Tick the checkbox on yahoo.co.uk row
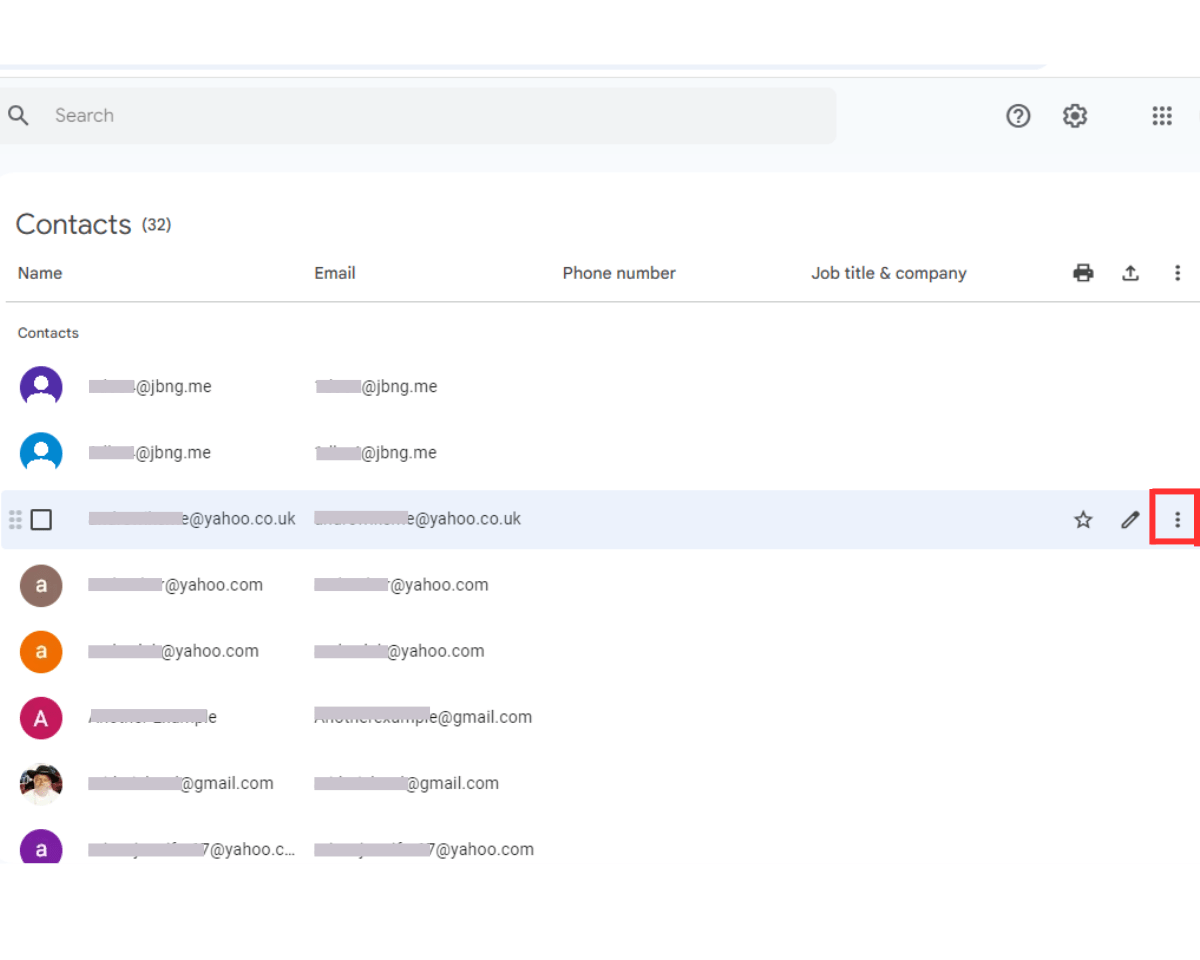Viewport: 1200px width, 960px height. [x=41, y=520]
